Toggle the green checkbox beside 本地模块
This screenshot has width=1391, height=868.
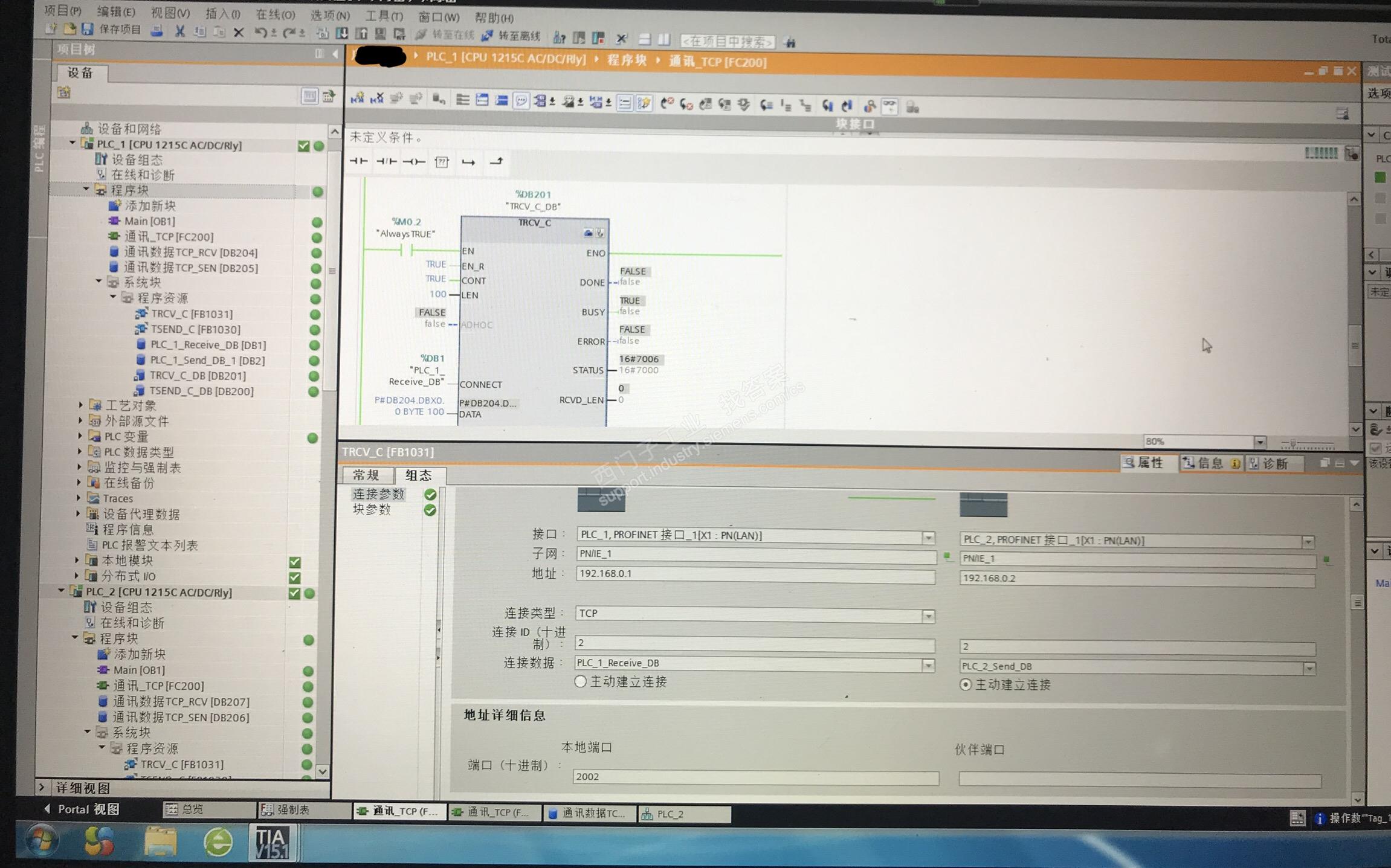point(295,562)
